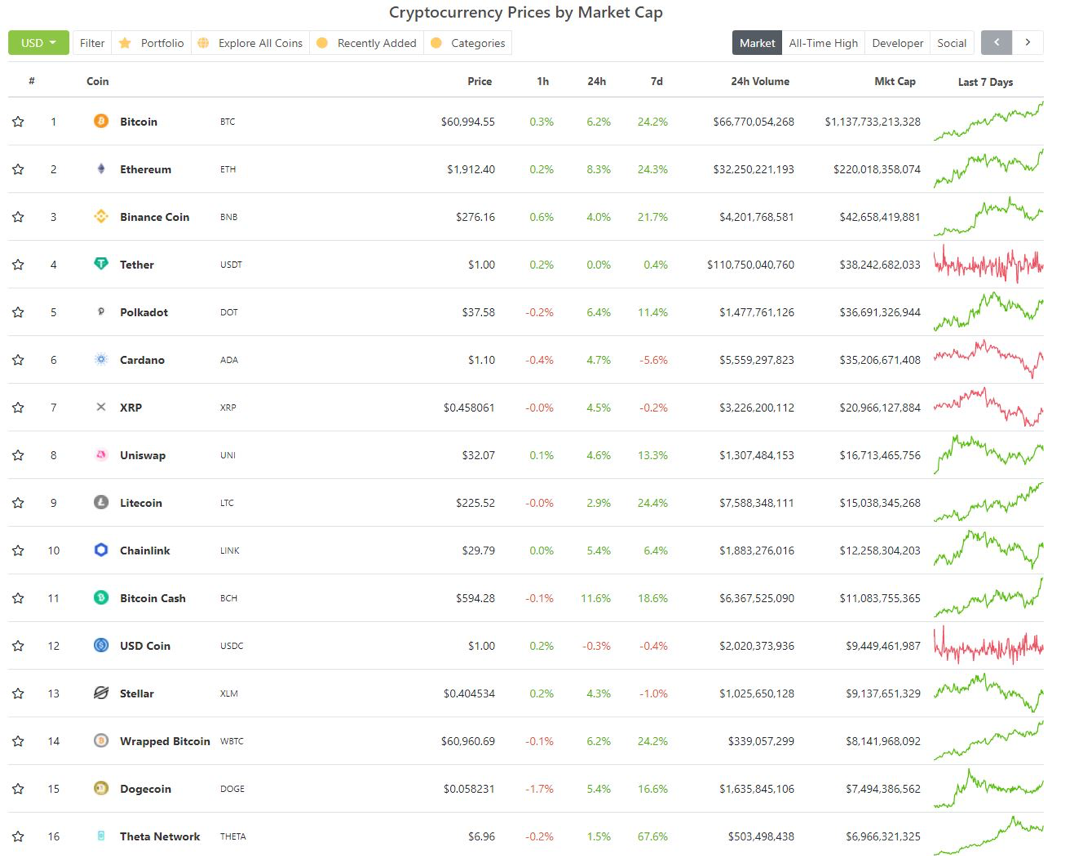Open the Chainlink coin link
Viewport: 1077px width, 856px height.
coord(145,550)
